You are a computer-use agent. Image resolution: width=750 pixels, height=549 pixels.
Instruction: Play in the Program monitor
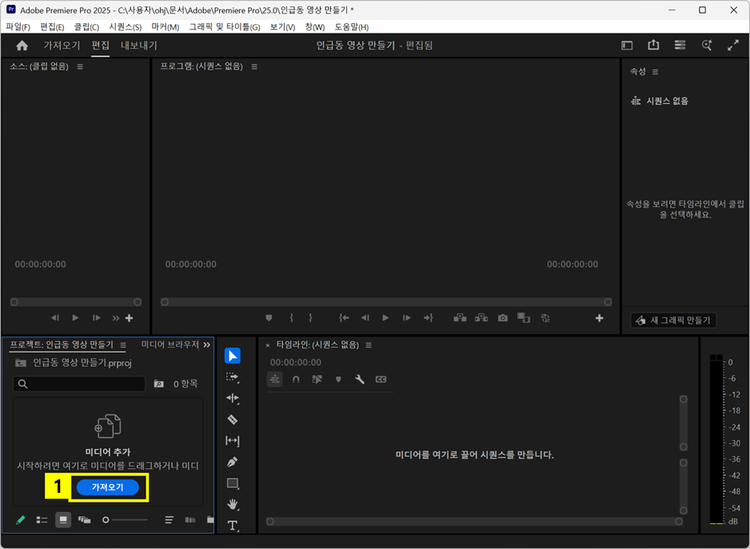pyautogui.click(x=386, y=318)
